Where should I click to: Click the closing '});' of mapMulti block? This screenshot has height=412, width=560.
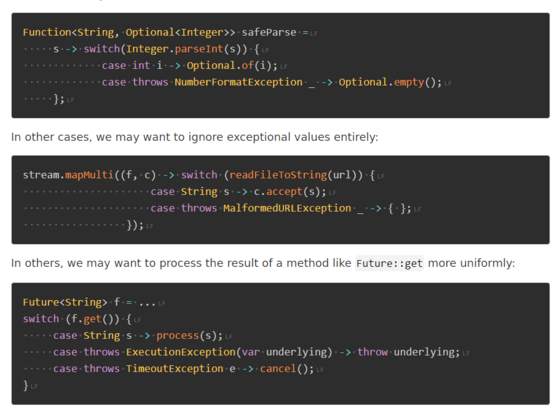(135, 225)
